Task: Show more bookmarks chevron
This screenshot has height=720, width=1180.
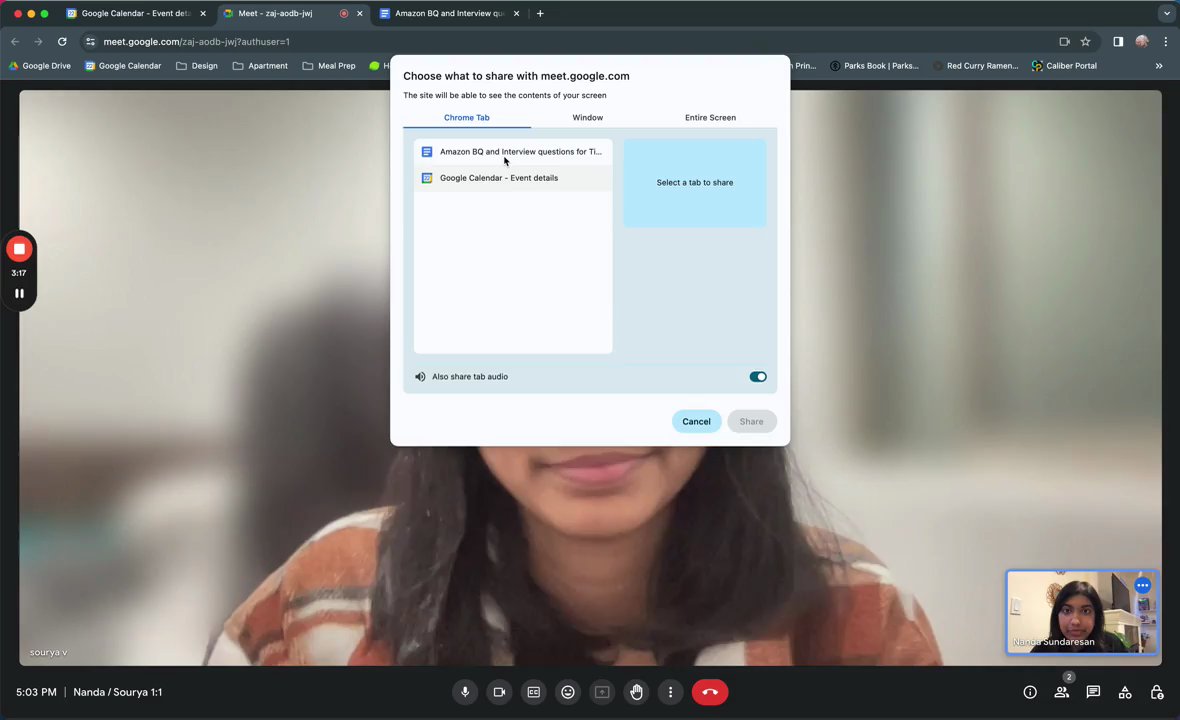Action: 1159,66
